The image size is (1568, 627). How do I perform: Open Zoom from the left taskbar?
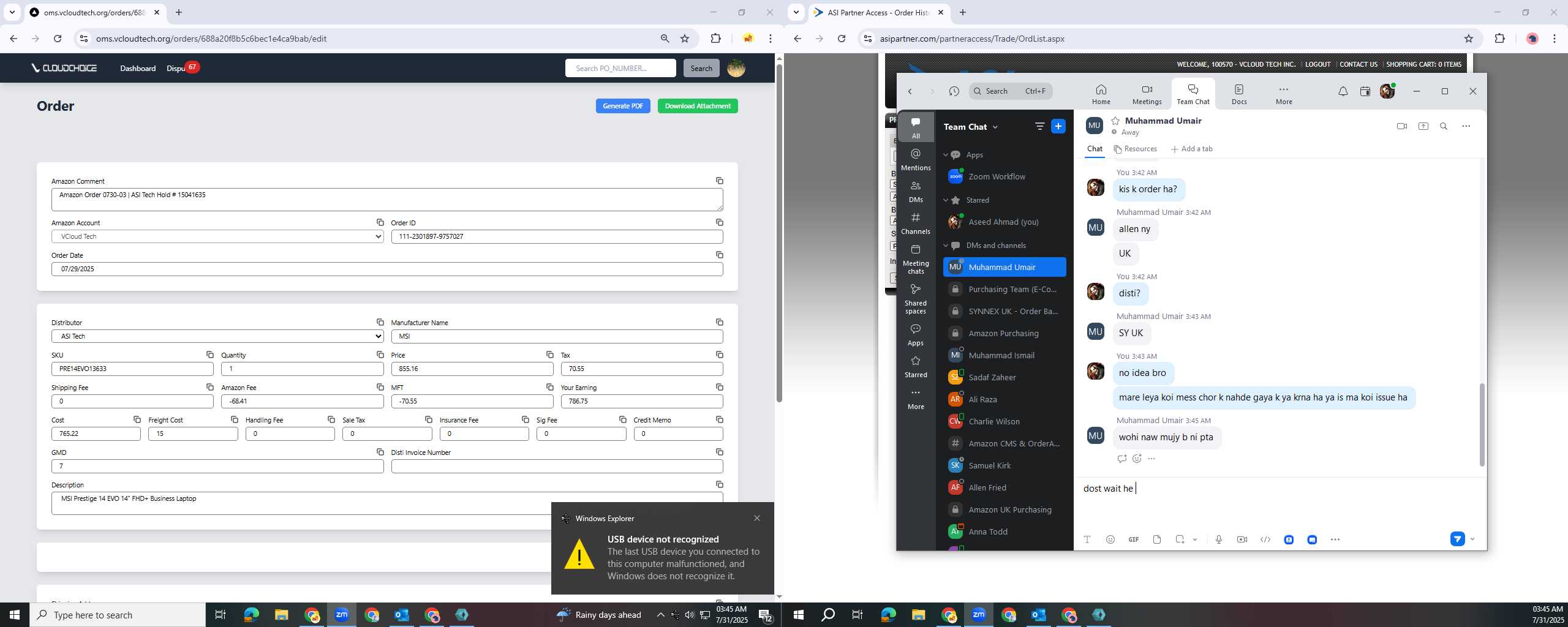(x=342, y=615)
